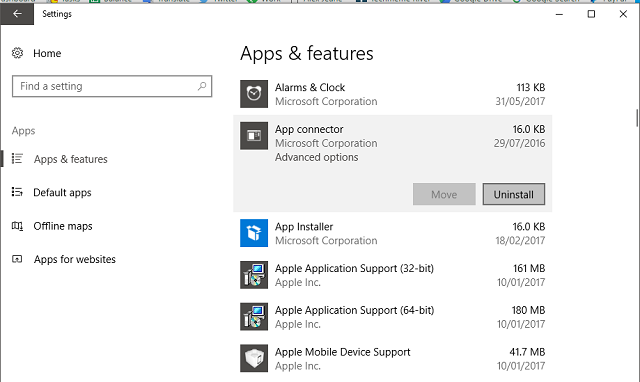
Task: Click the App connector icon
Action: pyautogui.click(x=254, y=135)
